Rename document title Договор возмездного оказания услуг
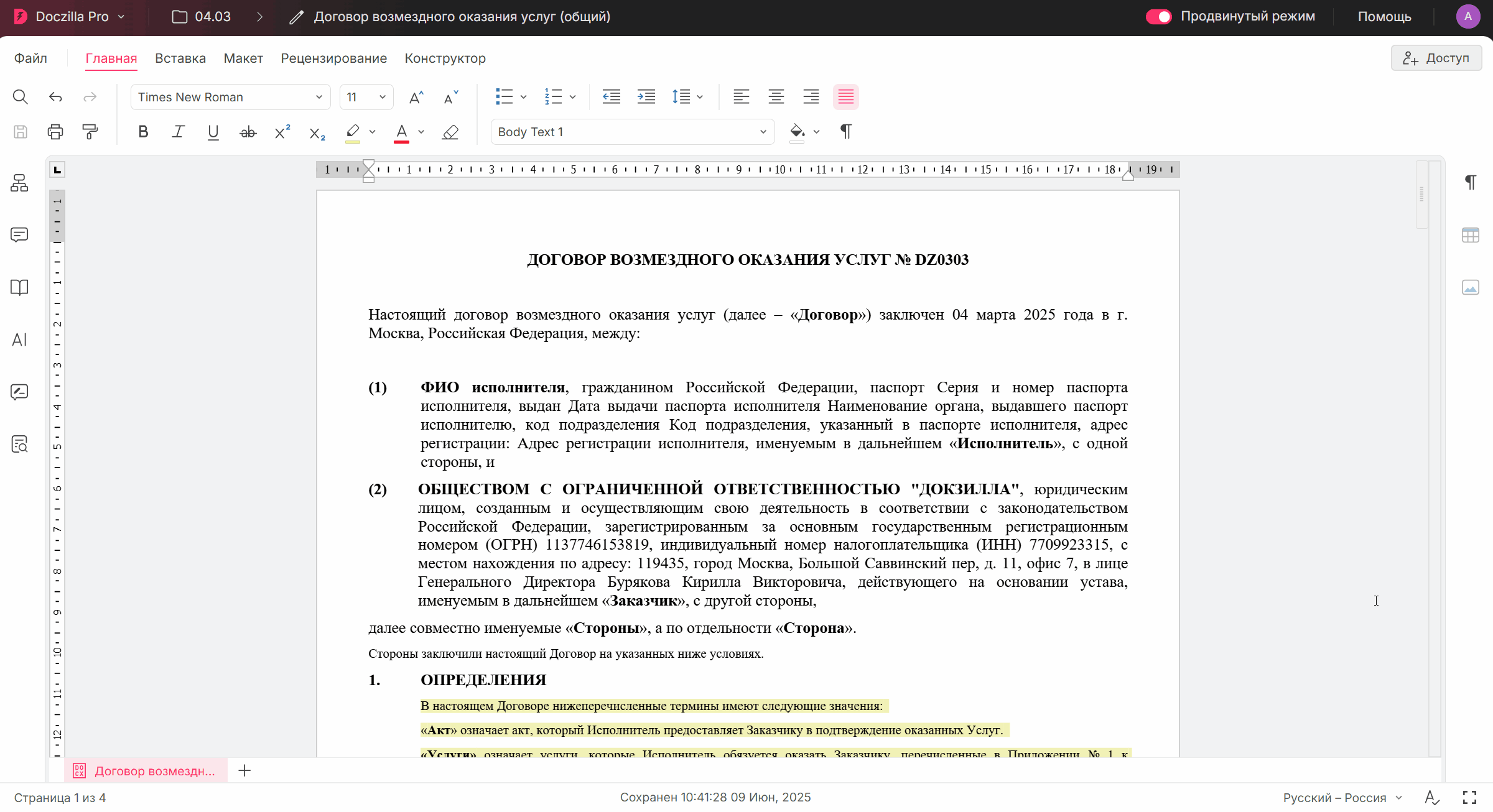 coord(462,17)
